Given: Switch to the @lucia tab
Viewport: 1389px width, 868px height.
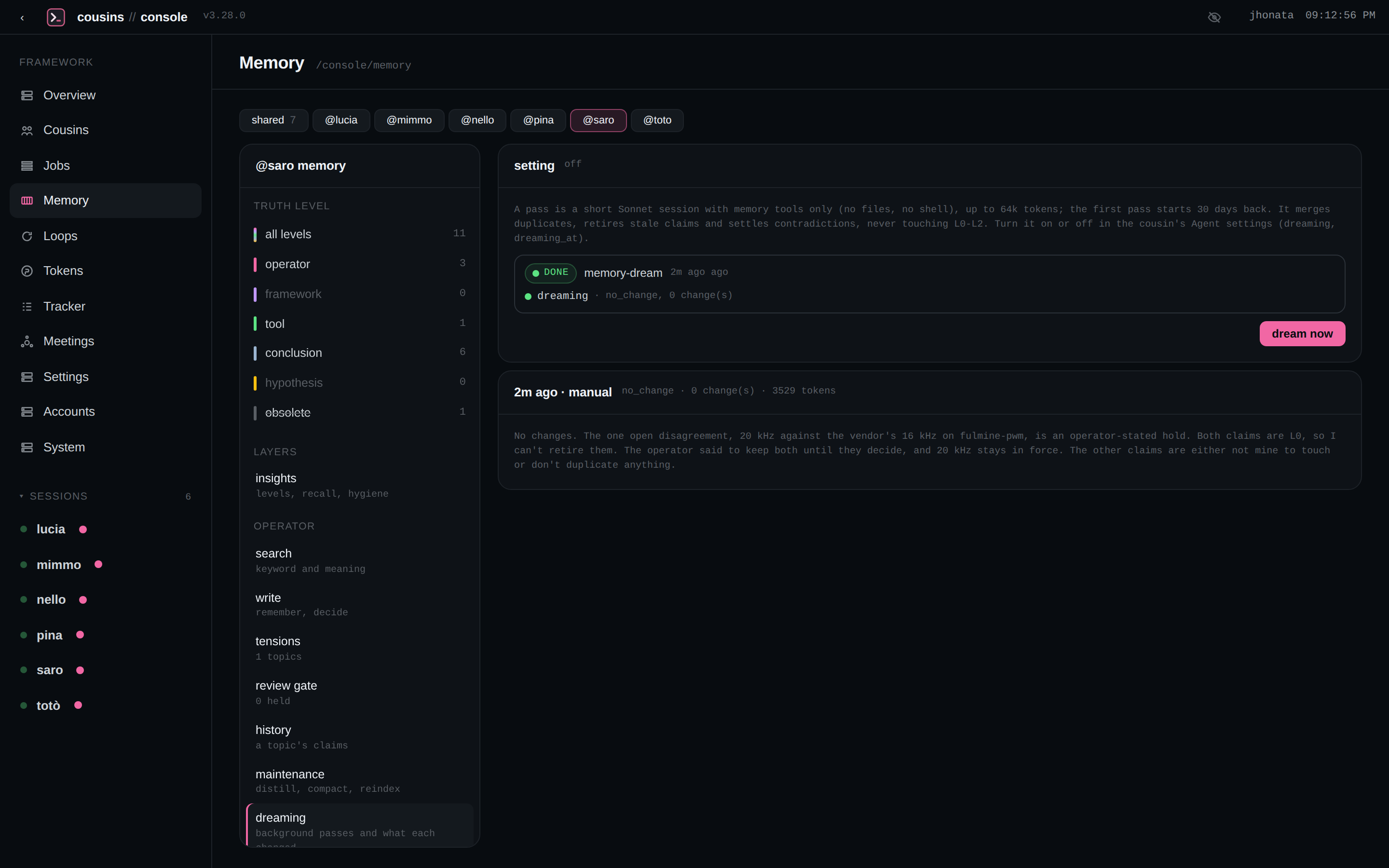Looking at the screenshot, I should (341, 120).
